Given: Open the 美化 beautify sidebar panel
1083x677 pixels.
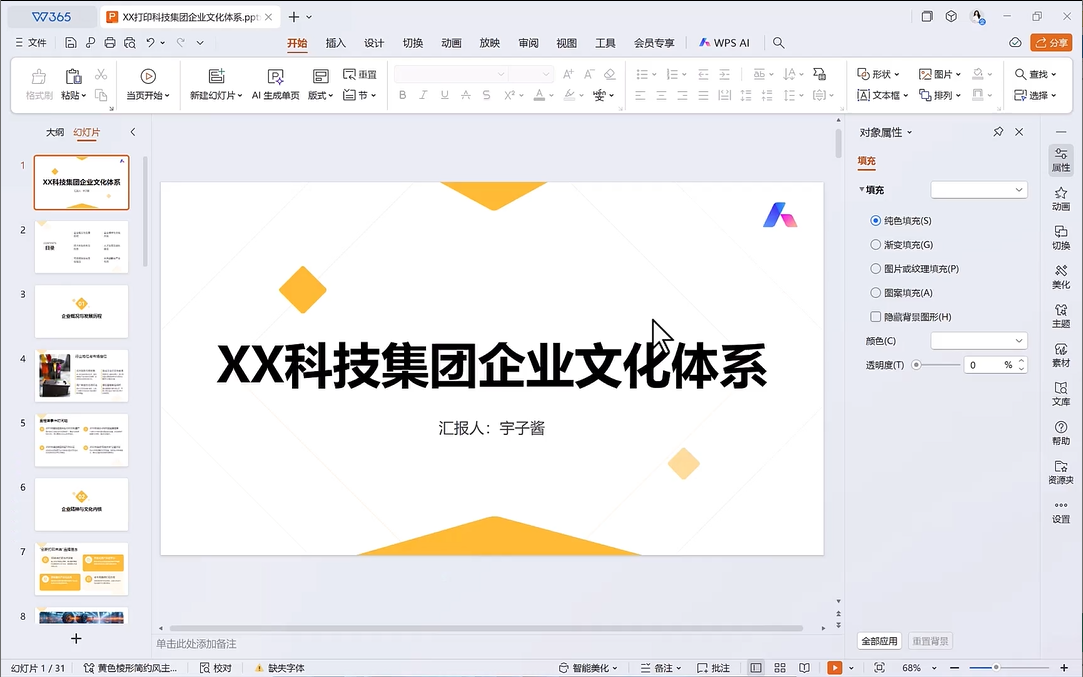Looking at the screenshot, I should (x=1061, y=276).
